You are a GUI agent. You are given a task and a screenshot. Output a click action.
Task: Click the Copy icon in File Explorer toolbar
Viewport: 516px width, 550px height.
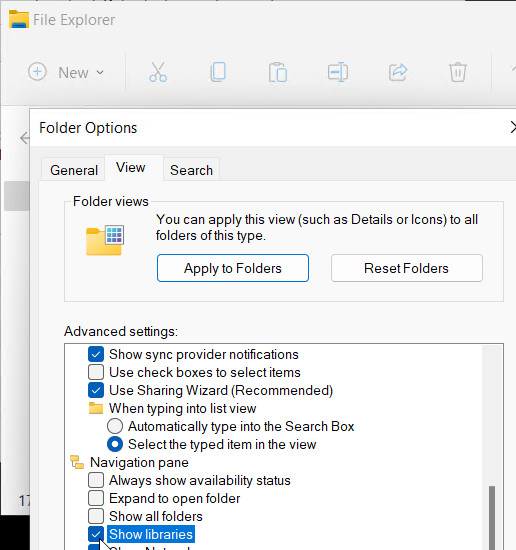tap(218, 72)
